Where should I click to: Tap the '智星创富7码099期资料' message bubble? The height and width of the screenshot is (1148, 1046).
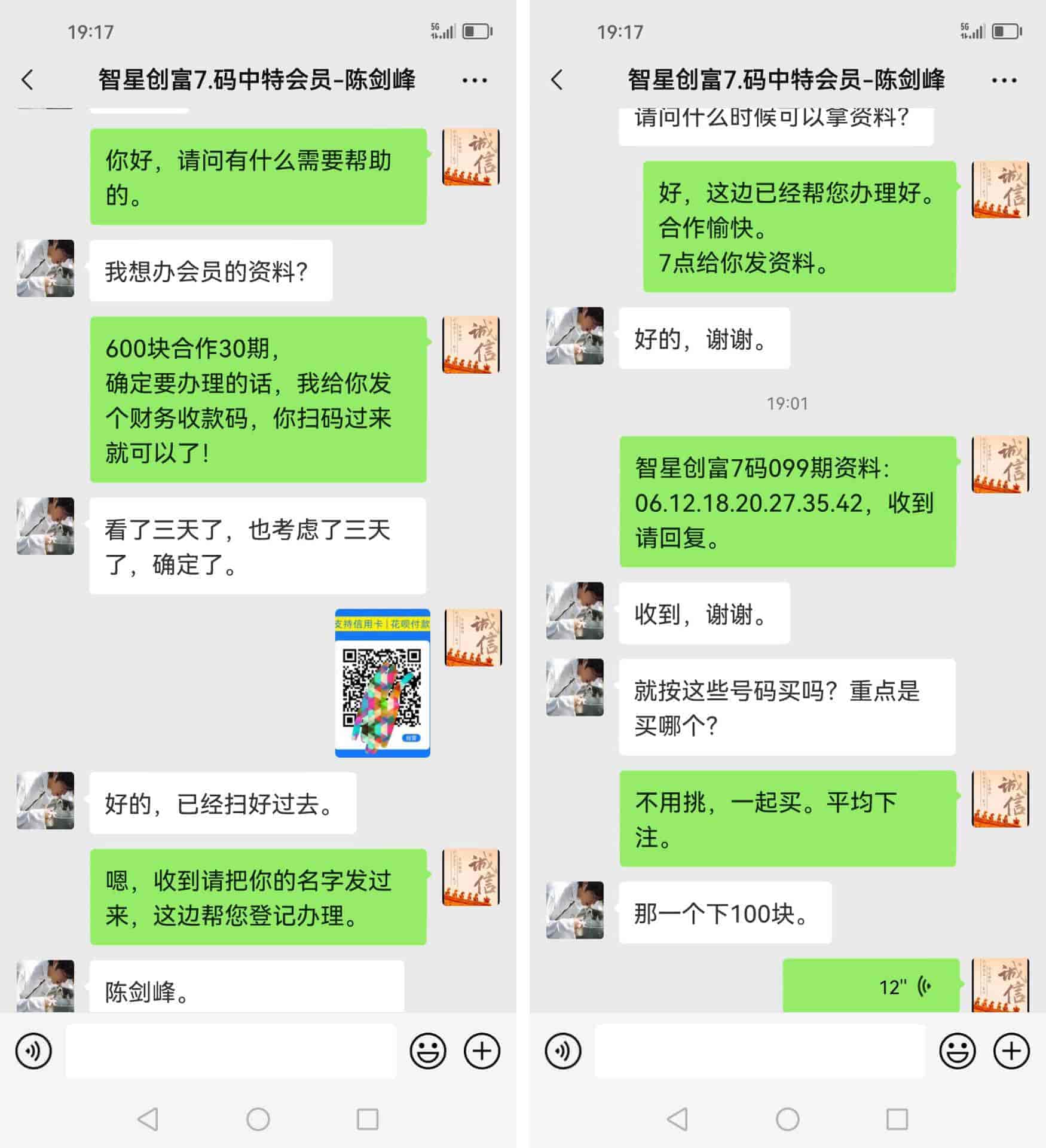point(788,502)
